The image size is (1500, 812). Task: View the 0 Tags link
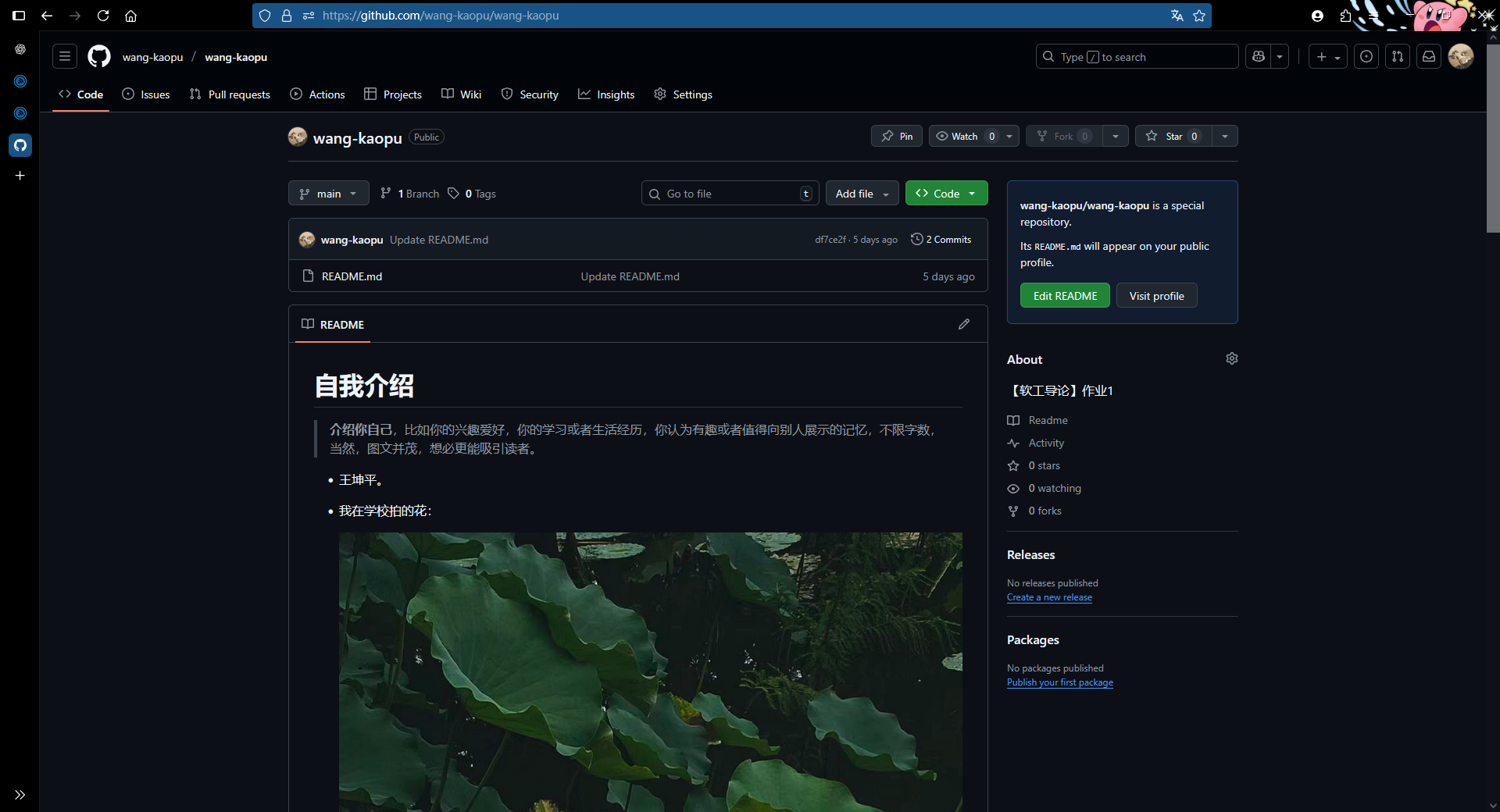[x=472, y=194]
